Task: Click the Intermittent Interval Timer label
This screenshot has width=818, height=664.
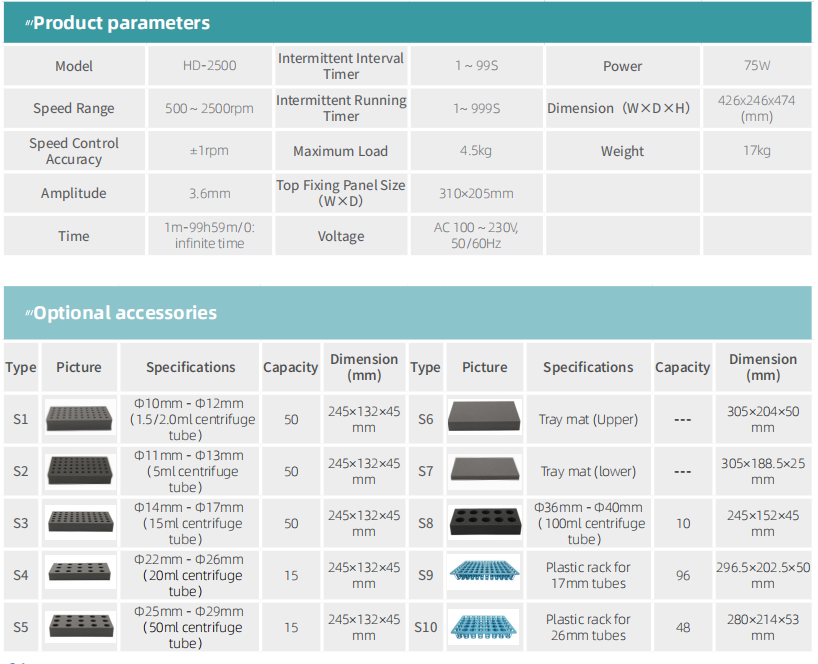Action: click(340, 66)
